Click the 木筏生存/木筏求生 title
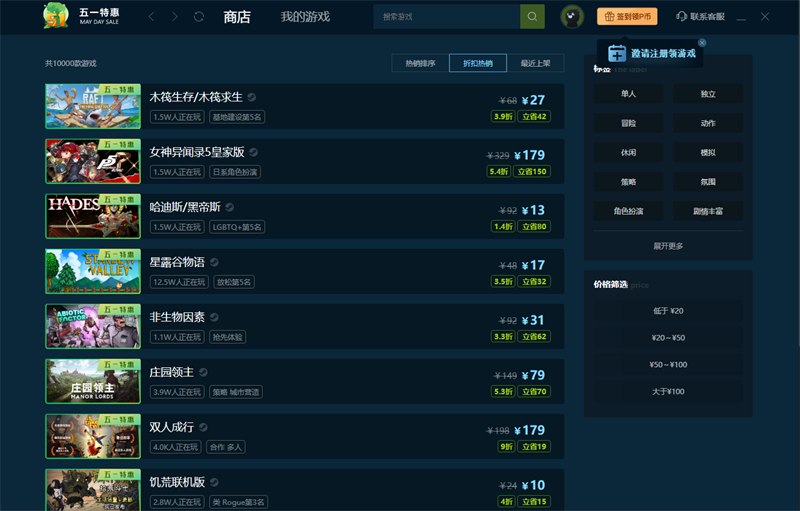Viewport: 800px width, 511px height. coord(196,97)
